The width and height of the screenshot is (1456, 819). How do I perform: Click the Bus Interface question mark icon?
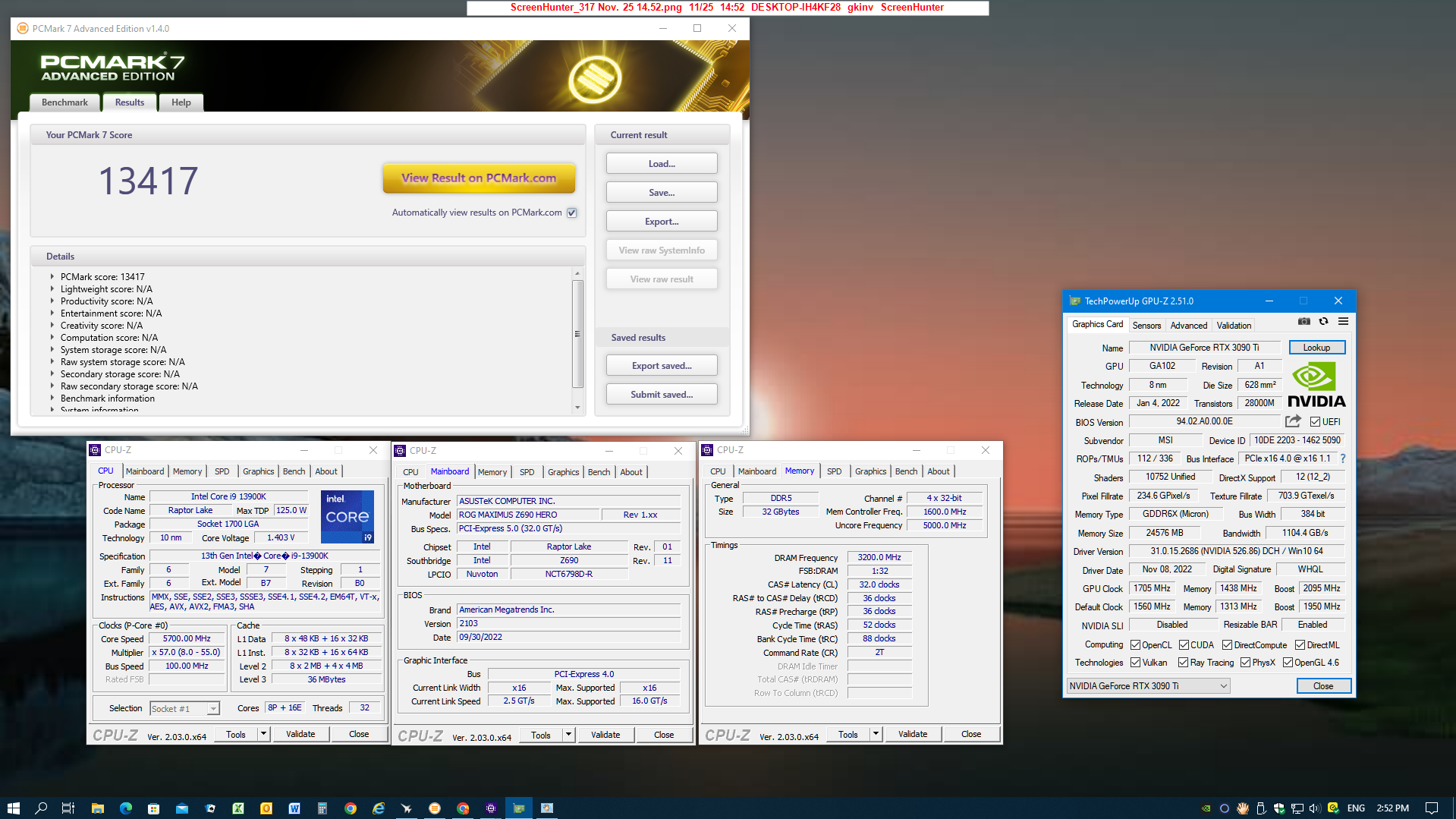click(1342, 458)
